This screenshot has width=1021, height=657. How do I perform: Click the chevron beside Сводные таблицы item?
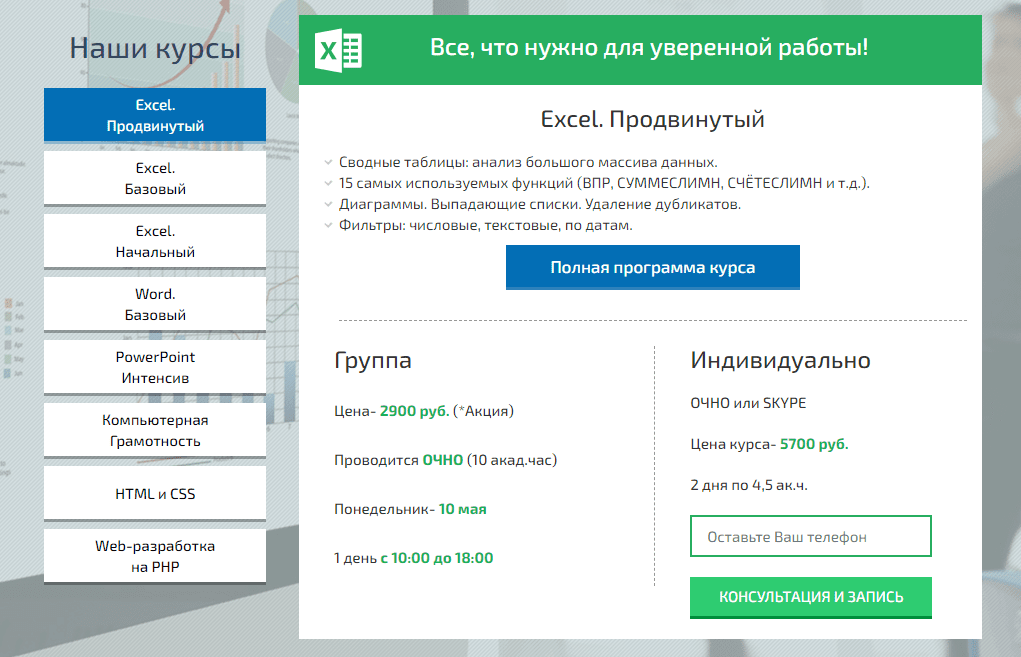point(328,162)
